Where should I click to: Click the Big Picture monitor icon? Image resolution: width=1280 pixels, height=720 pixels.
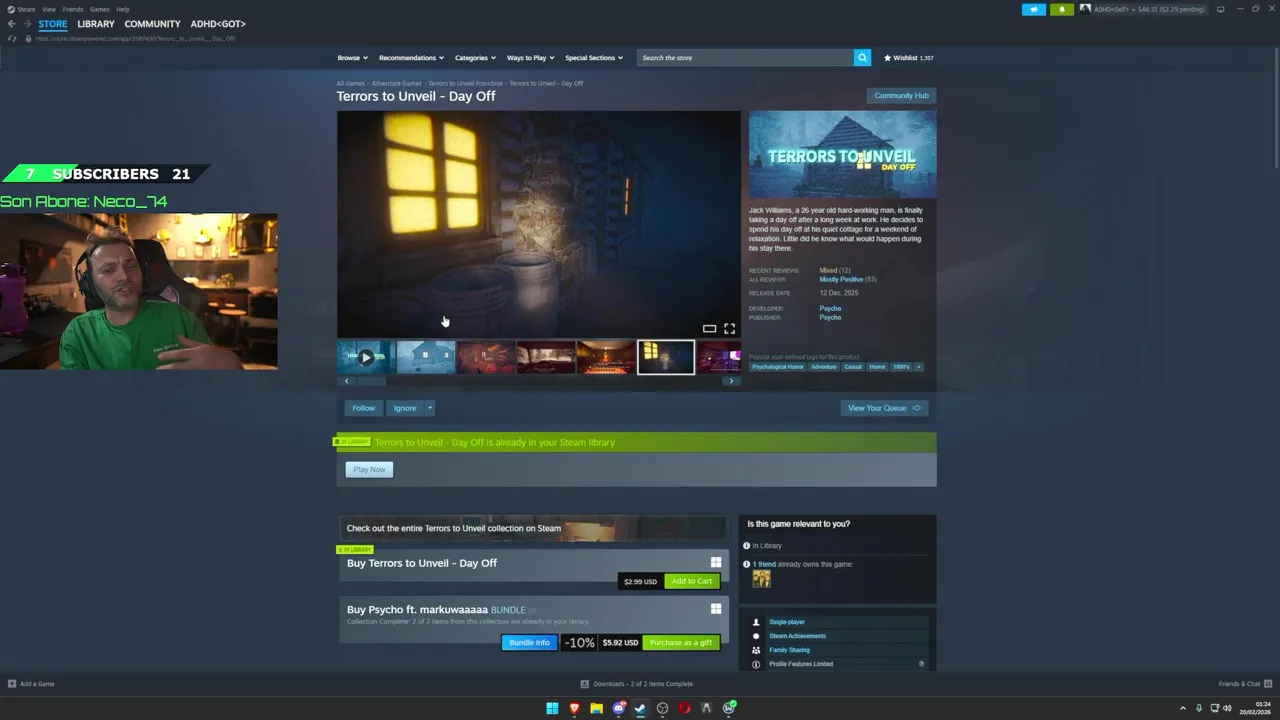point(1220,9)
